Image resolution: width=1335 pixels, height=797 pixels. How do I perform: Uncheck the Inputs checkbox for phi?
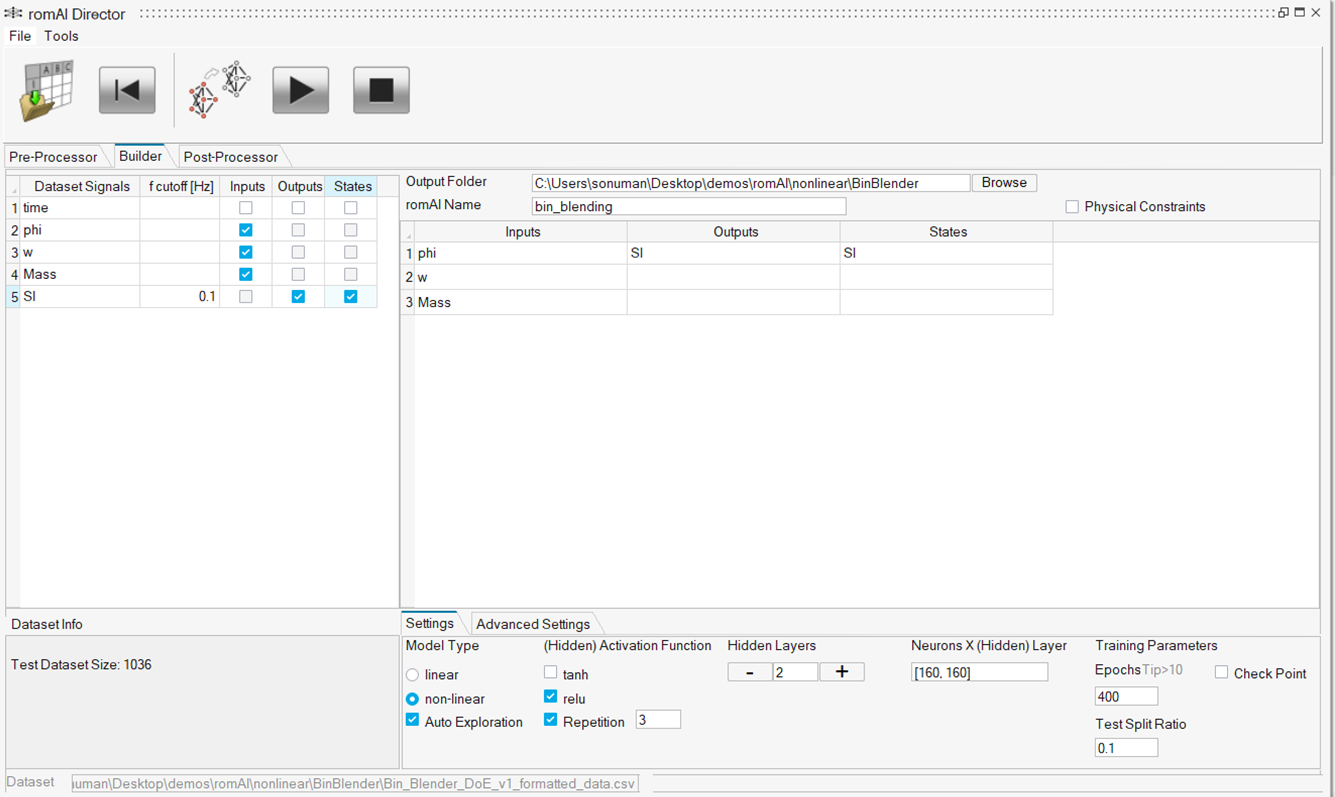pyautogui.click(x=245, y=230)
